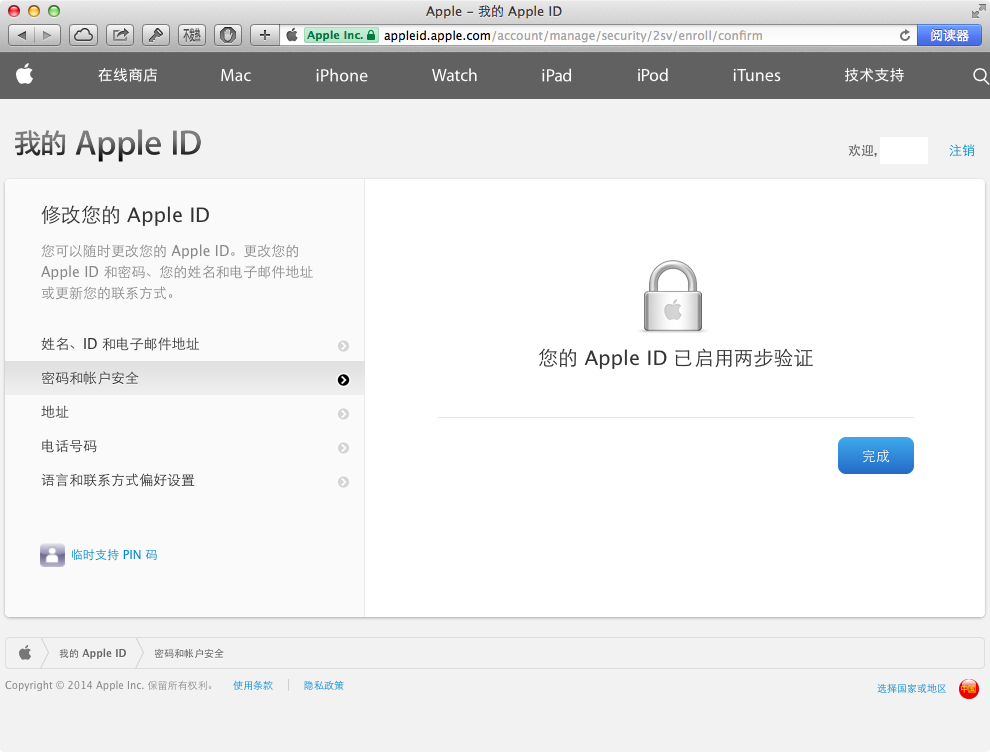
Task: Click the padlock Apple icon
Action: (673, 296)
